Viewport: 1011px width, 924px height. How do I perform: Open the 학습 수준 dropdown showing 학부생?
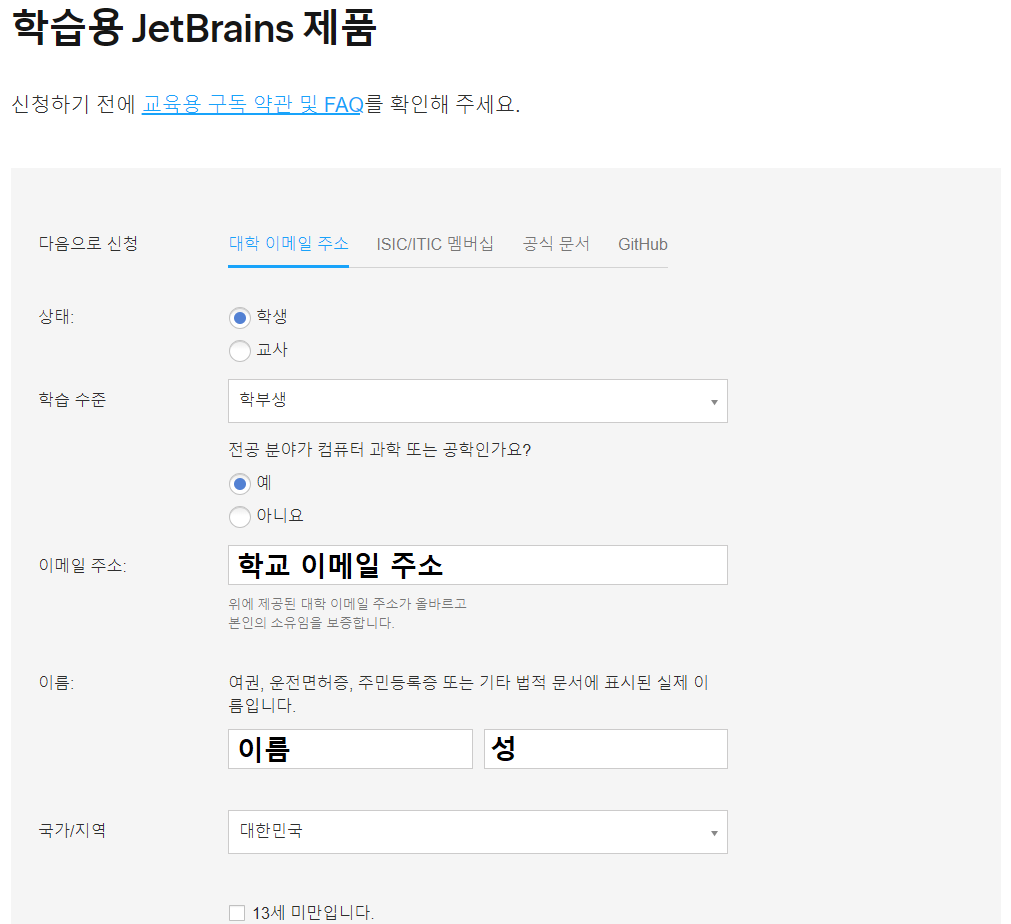coord(478,401)
